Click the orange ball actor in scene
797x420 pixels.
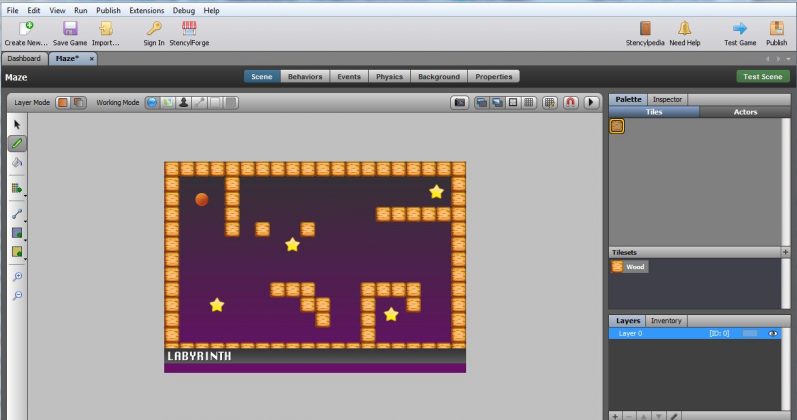click(x=202, y=199)
